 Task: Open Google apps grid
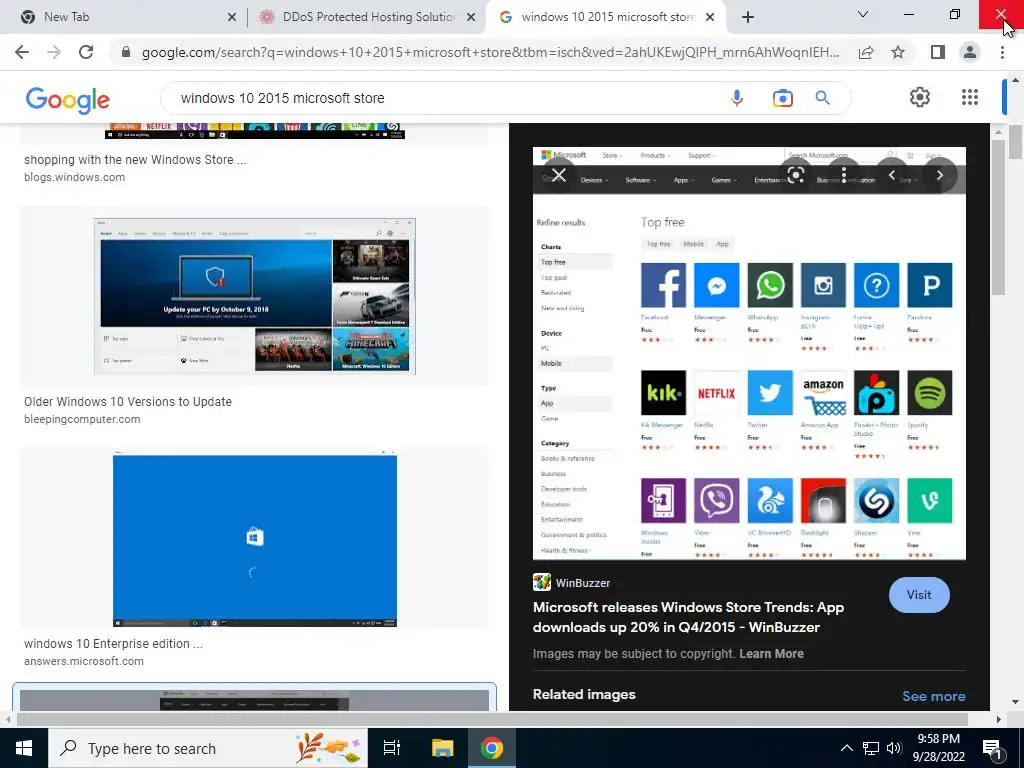tap(970, 97)
